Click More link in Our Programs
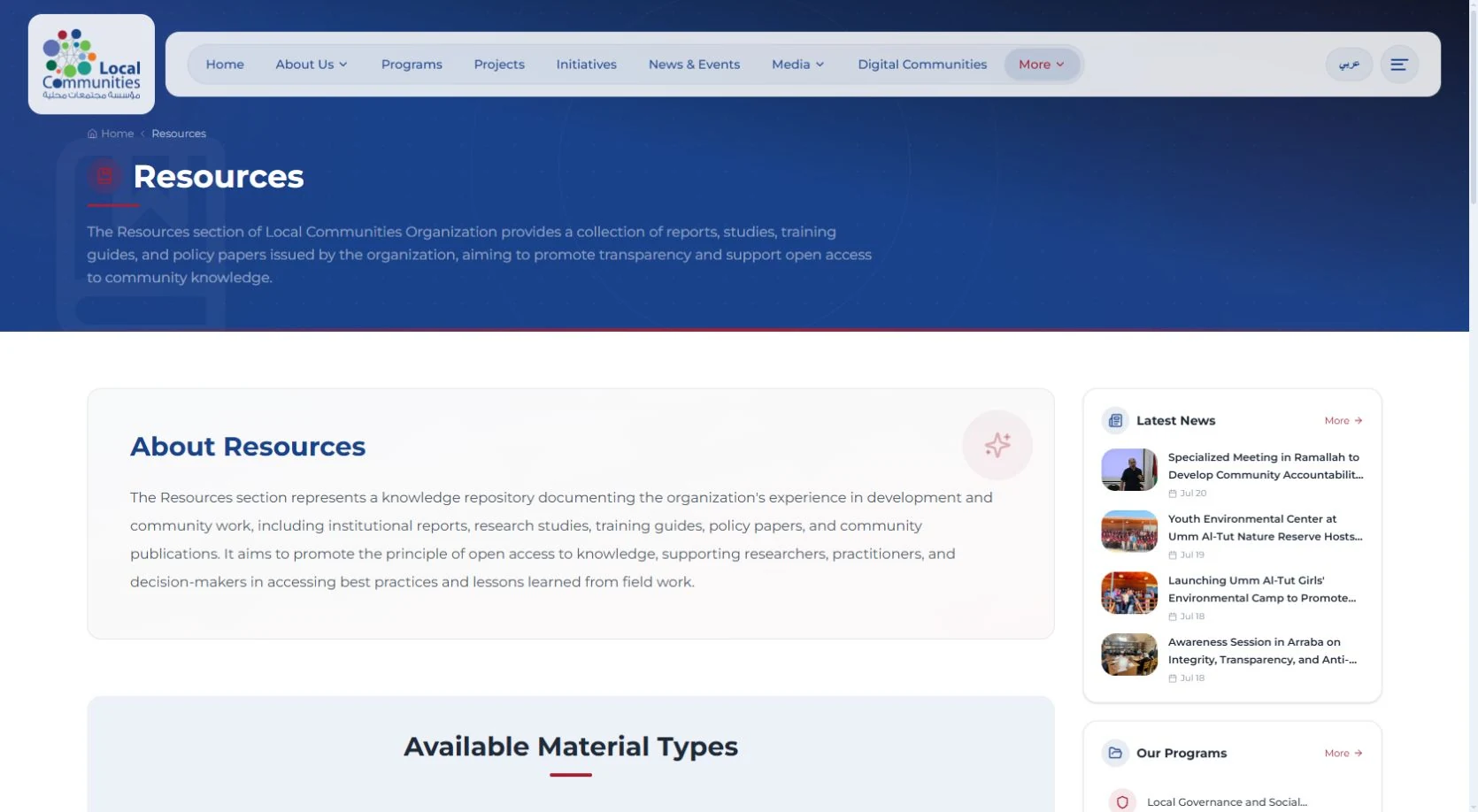1478x812 pixels. [x=1343, y=754]
